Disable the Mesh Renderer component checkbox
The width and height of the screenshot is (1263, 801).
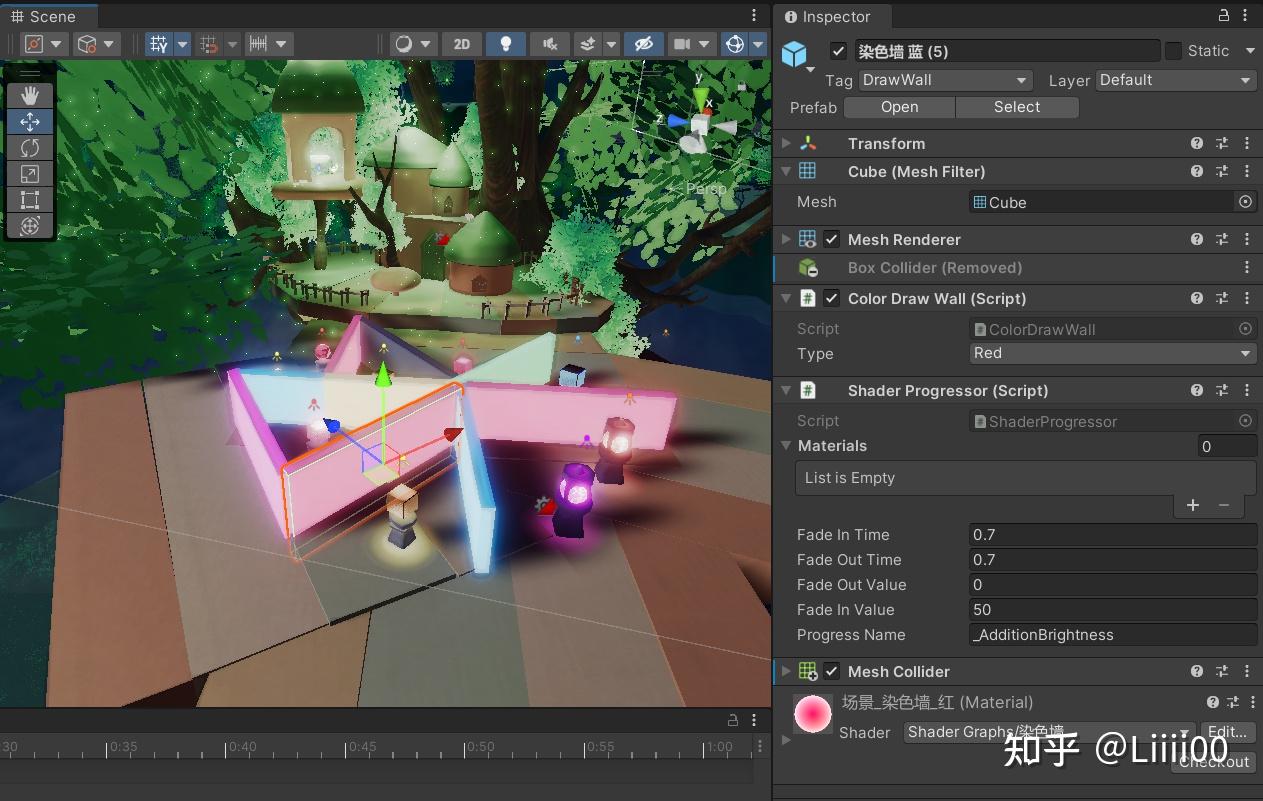tap(832, 240)
